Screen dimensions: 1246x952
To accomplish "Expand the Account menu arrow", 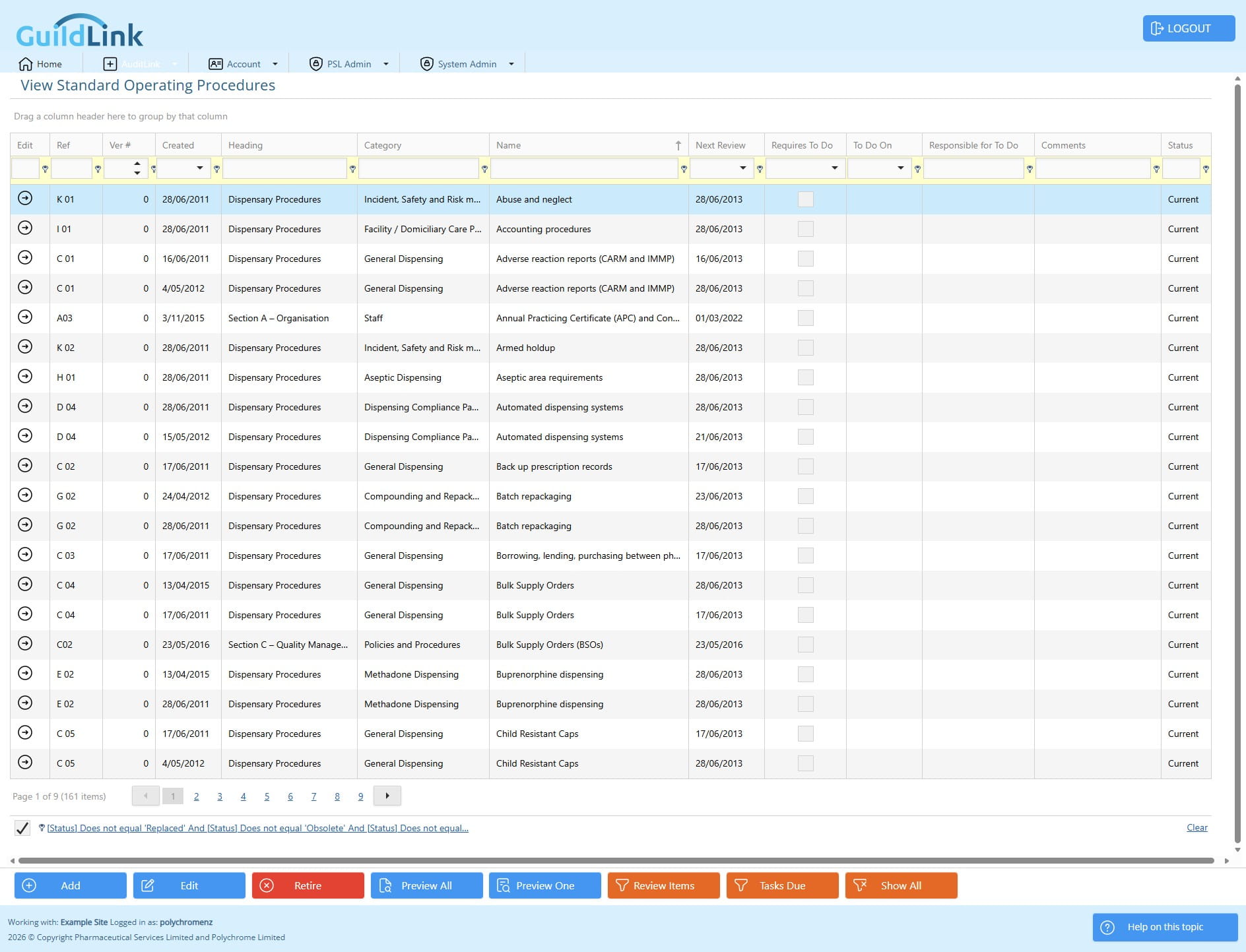I will [x=275, y=64].
